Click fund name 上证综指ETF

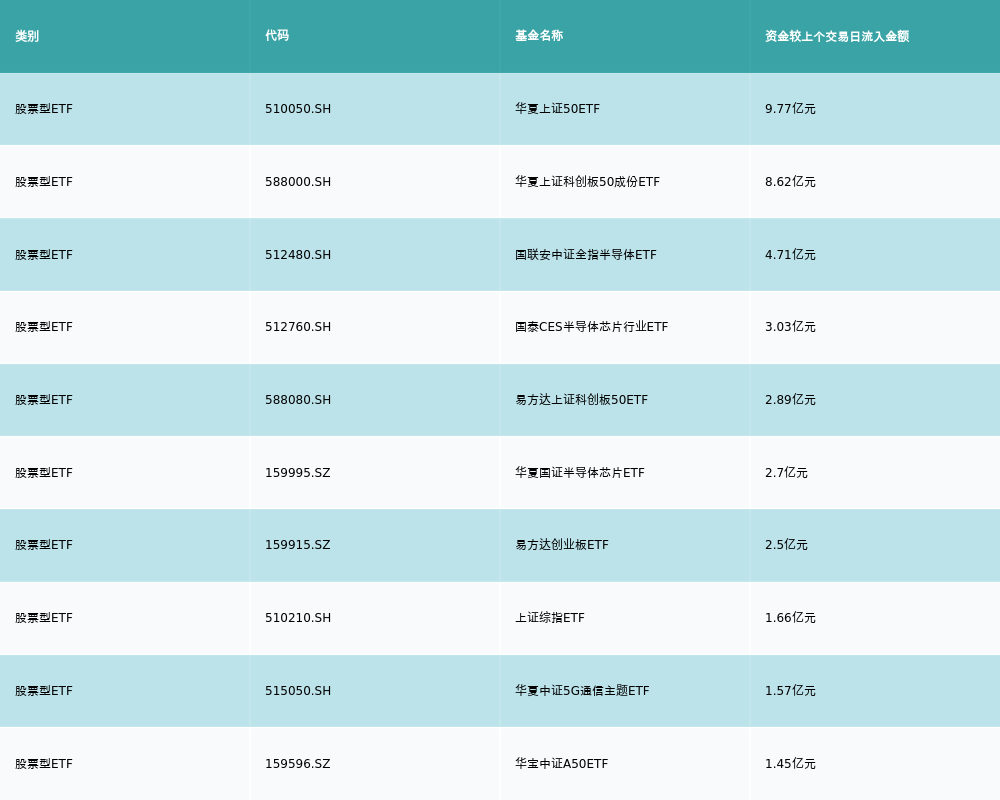click(549, 618)
